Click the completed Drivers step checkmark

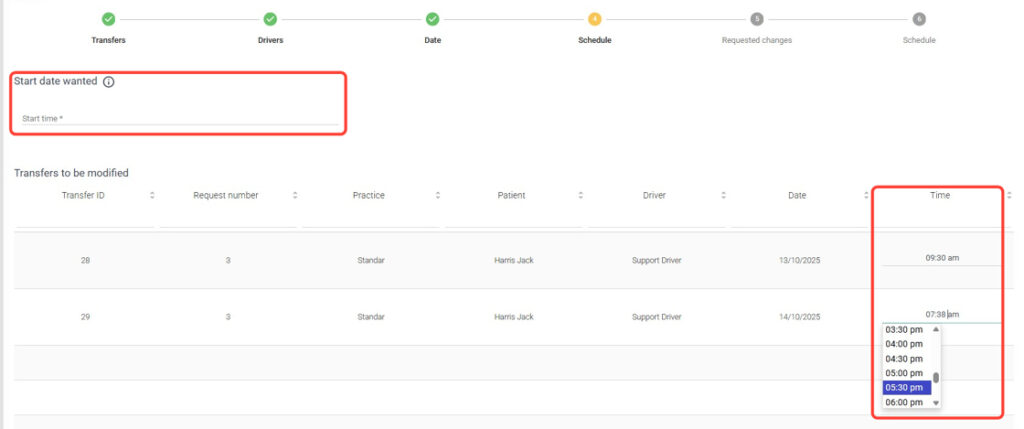point(270,19)
